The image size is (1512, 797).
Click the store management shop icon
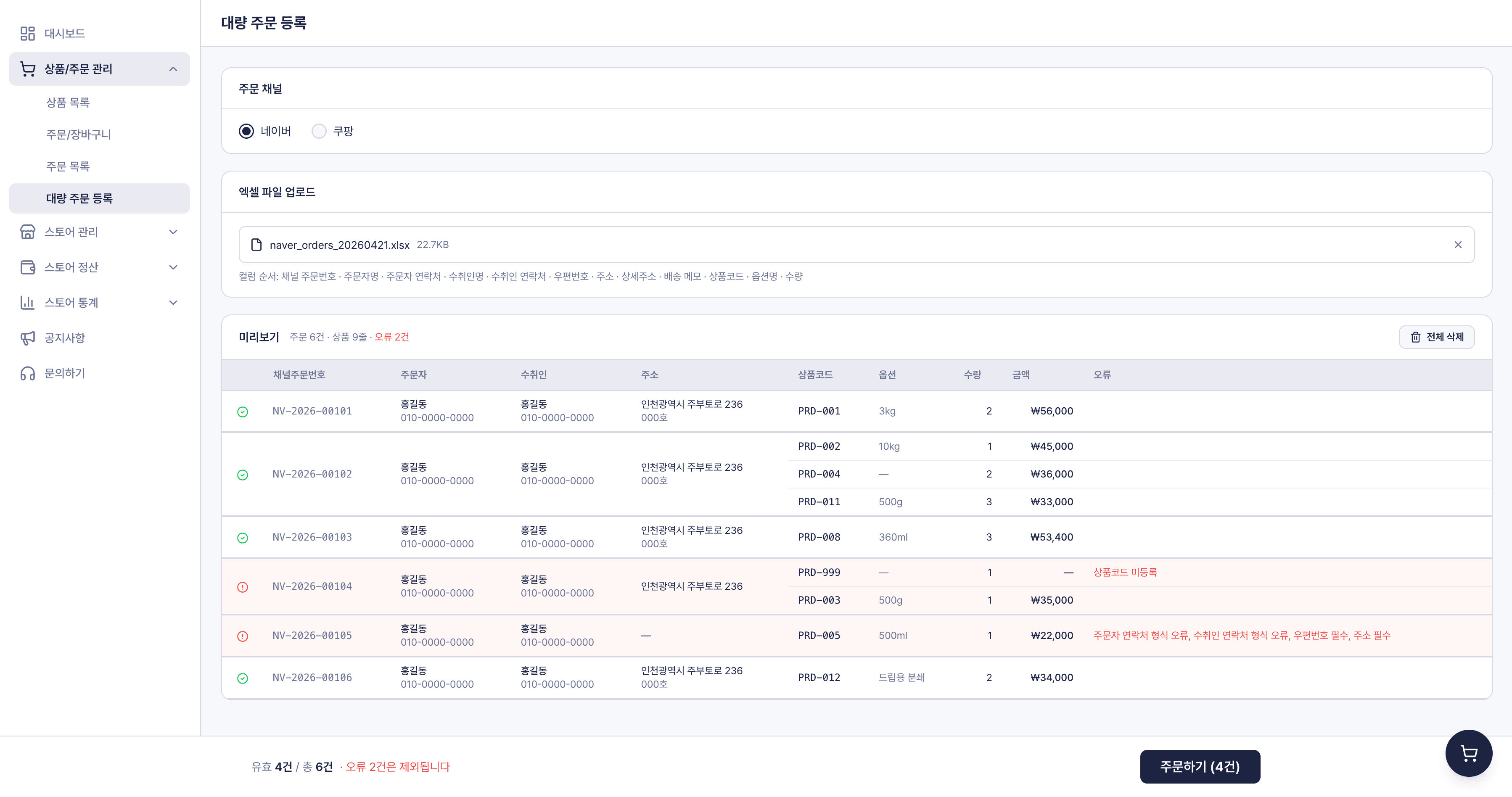[28, 232]
